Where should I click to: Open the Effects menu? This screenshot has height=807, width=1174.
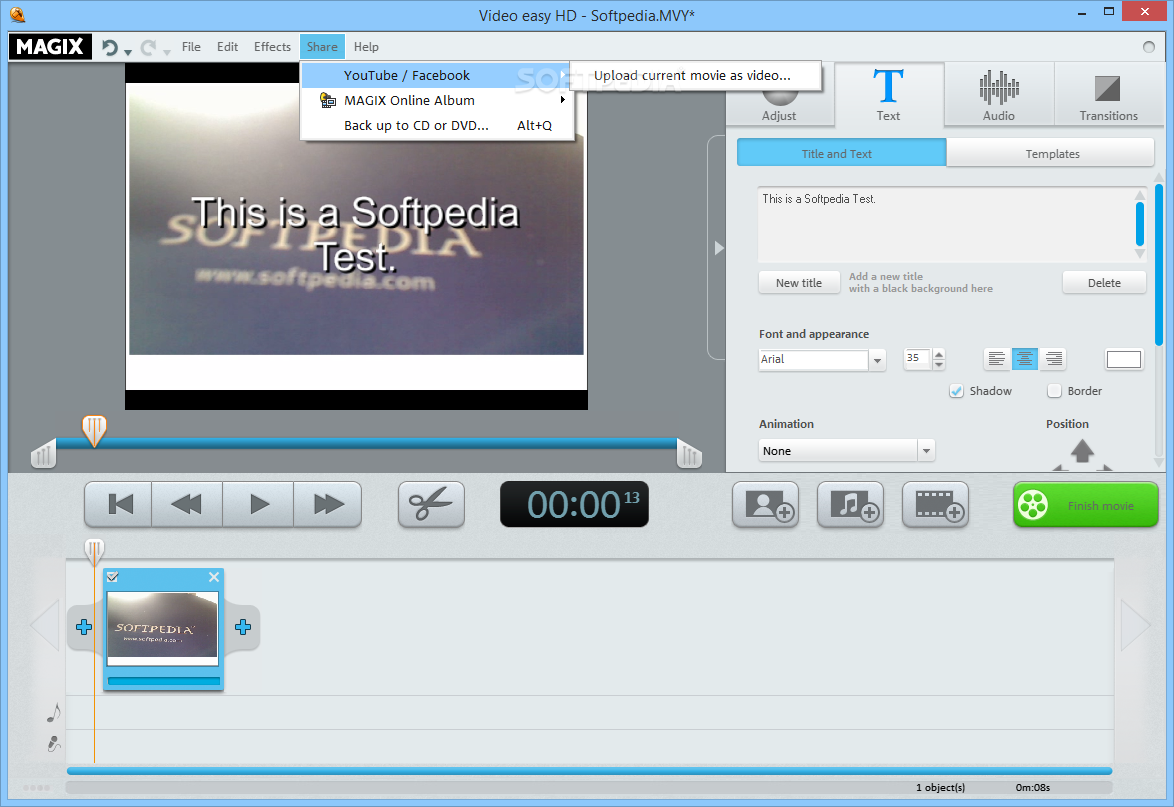point(272,46)
